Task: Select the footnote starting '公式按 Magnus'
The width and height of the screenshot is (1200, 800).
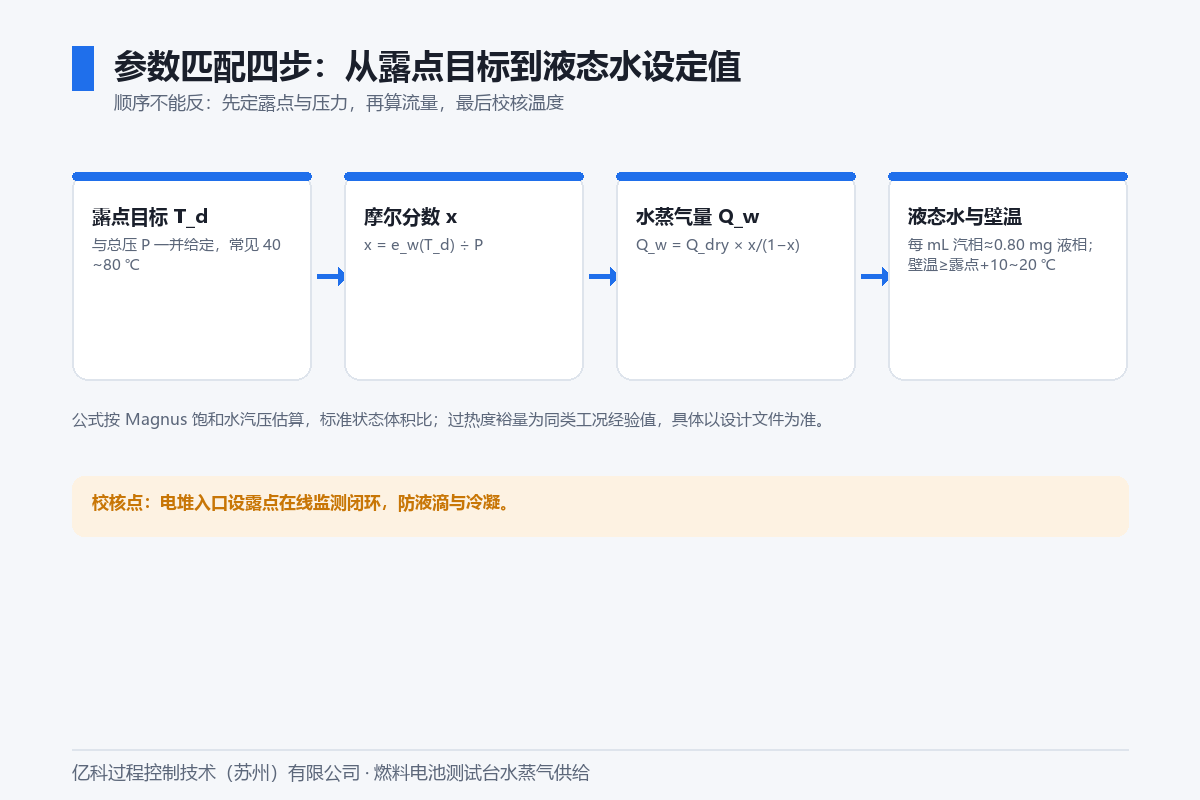Action: coord(450,420)
